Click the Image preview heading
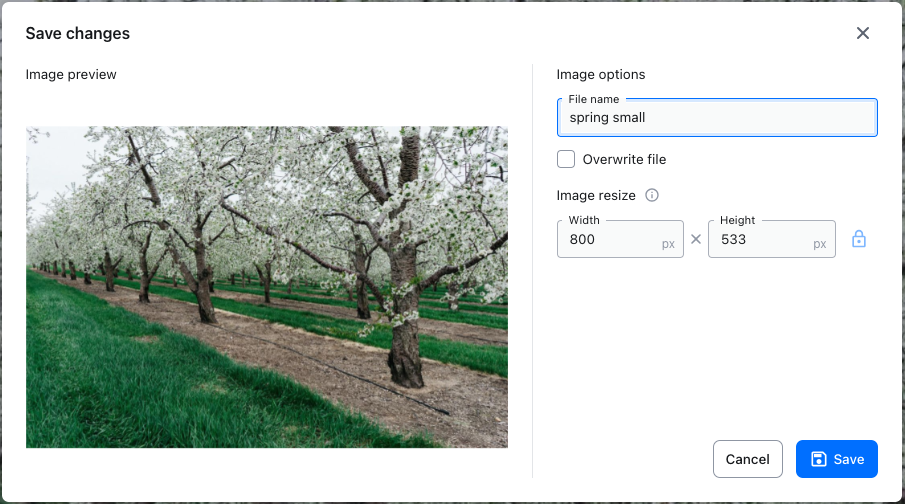Viewport: 905px width, 504px height. pos(71,74)
